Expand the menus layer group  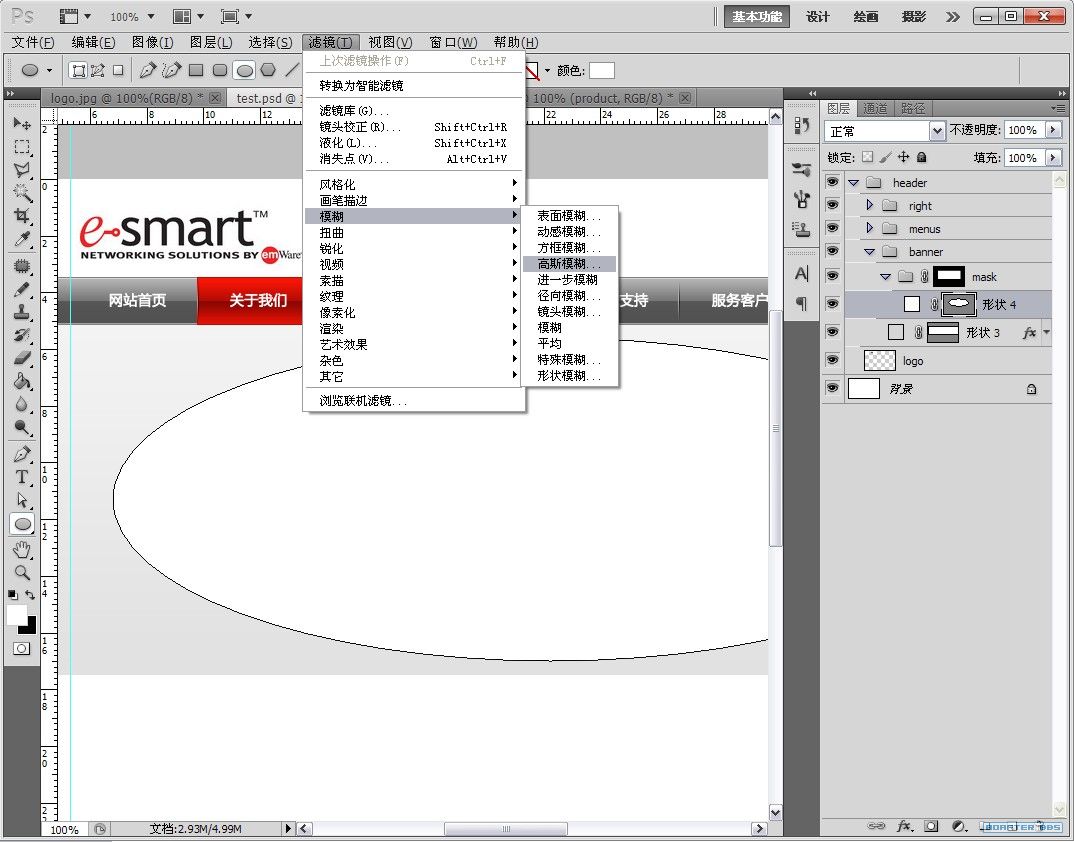pyautogui.click(x=870, y=228)
